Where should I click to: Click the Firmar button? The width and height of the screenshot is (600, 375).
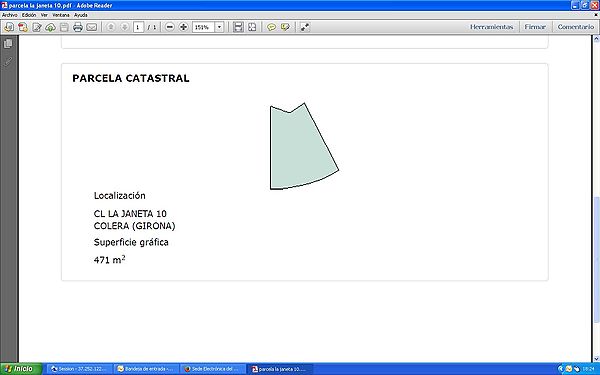535,27
